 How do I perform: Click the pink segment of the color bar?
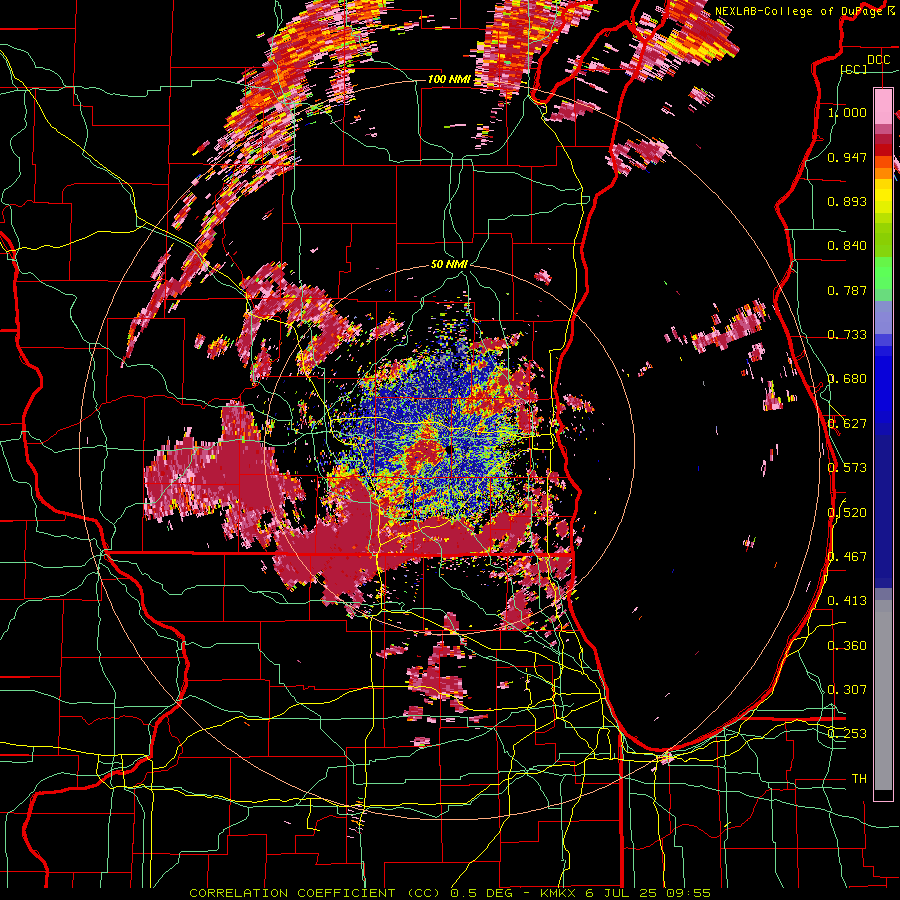click(883, 107)
